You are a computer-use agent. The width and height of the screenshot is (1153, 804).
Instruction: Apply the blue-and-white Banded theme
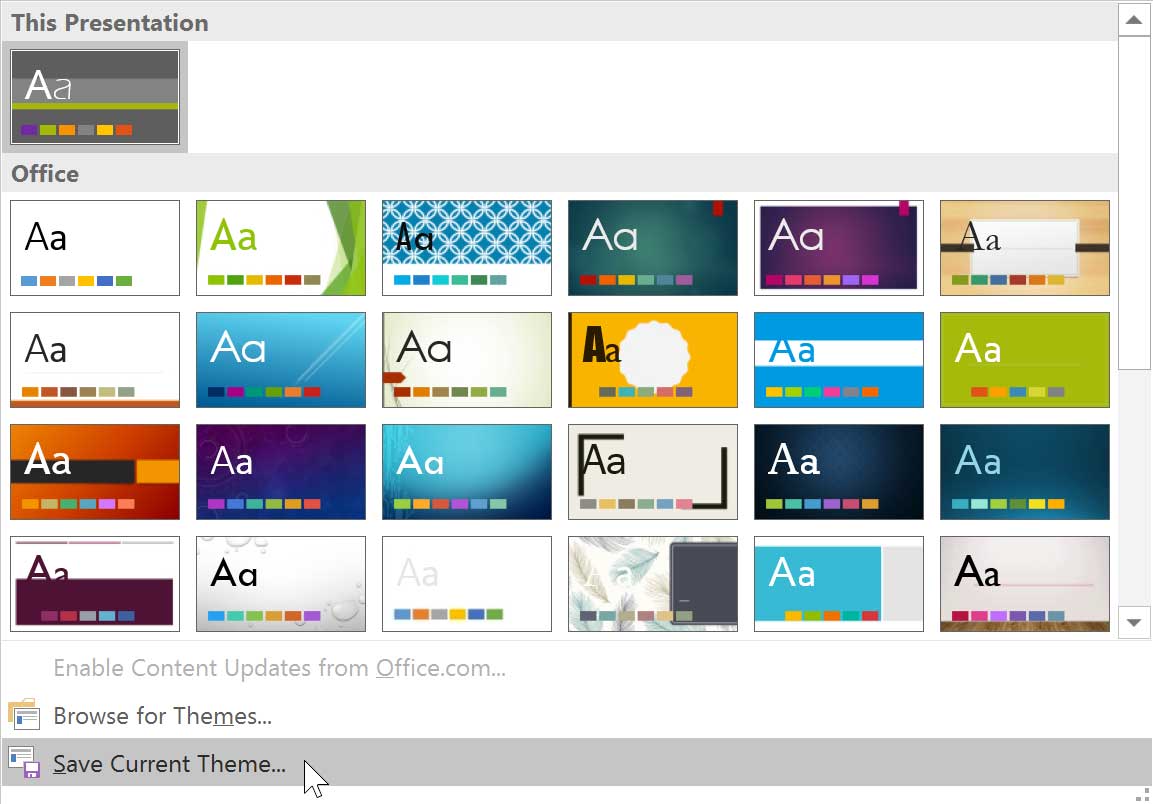point(838,360)
